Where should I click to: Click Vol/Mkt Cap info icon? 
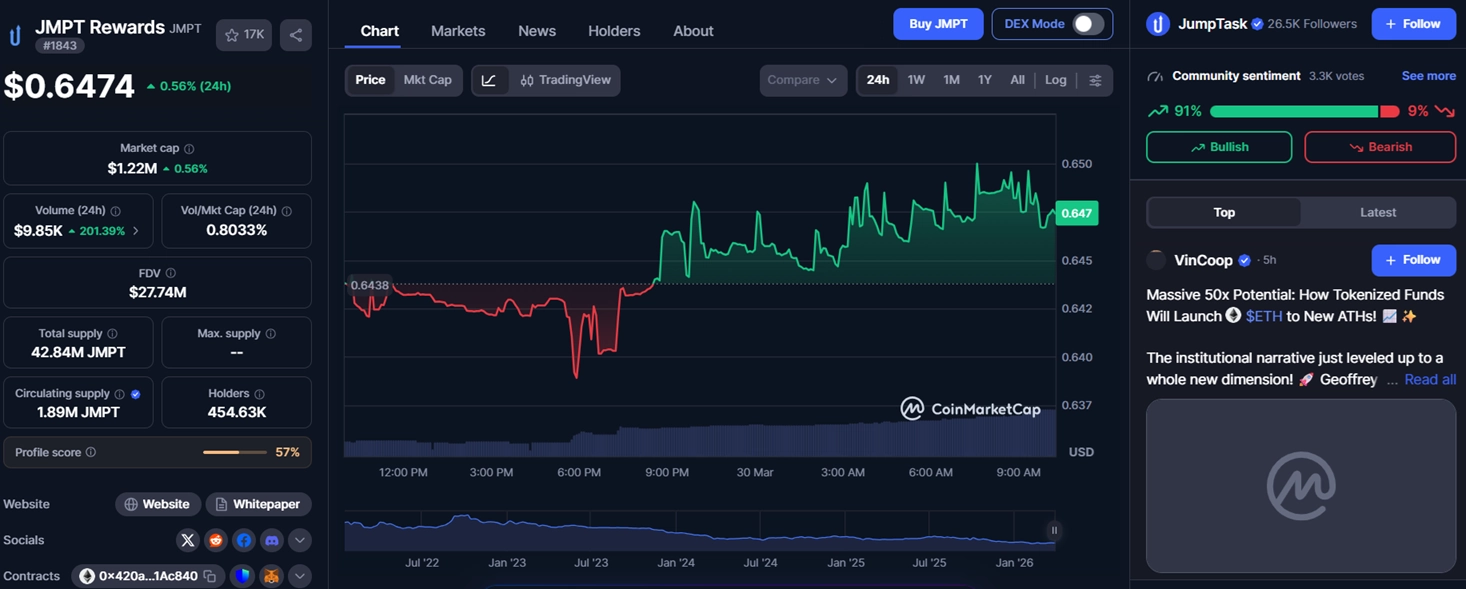287,211
